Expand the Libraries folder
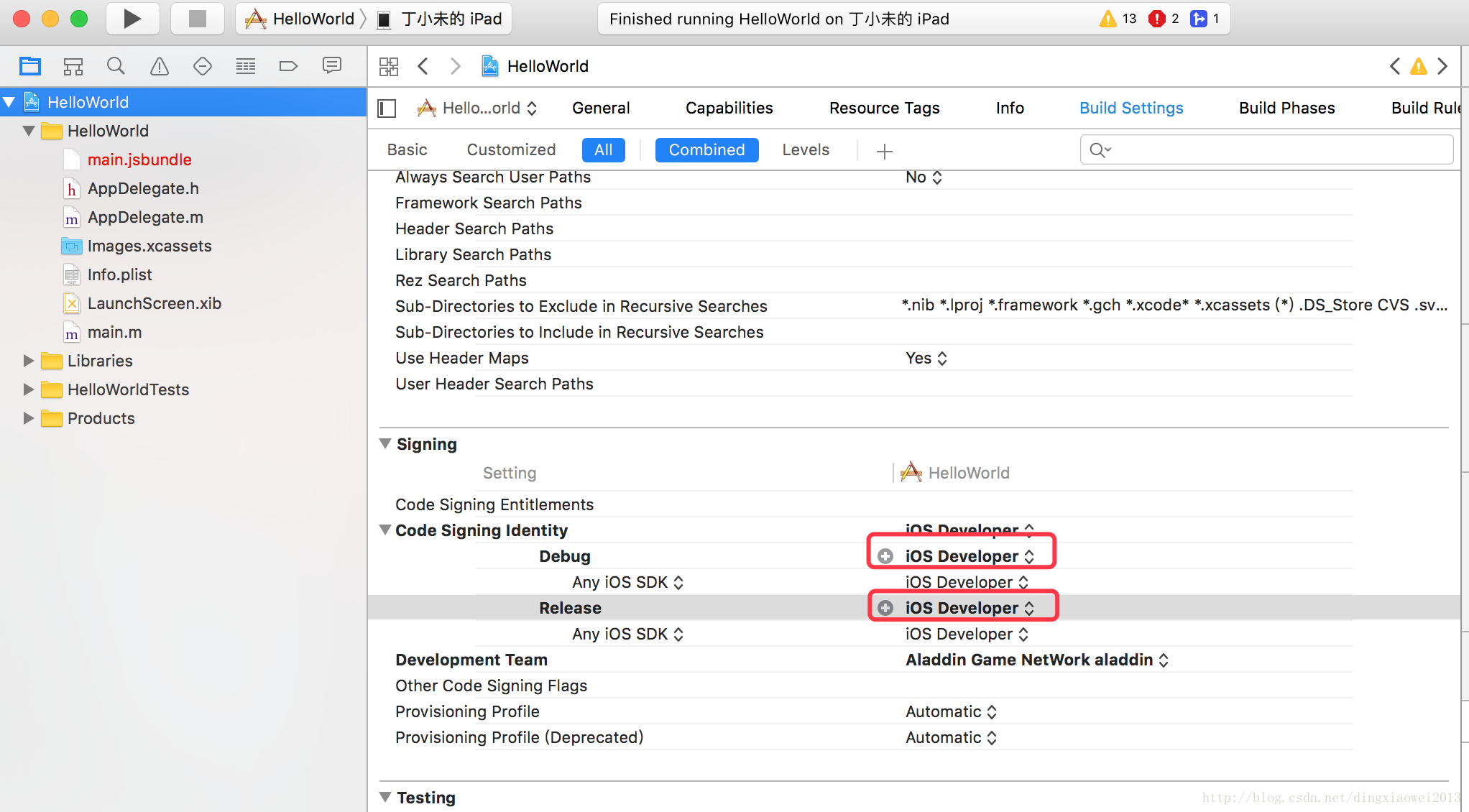 29,361
